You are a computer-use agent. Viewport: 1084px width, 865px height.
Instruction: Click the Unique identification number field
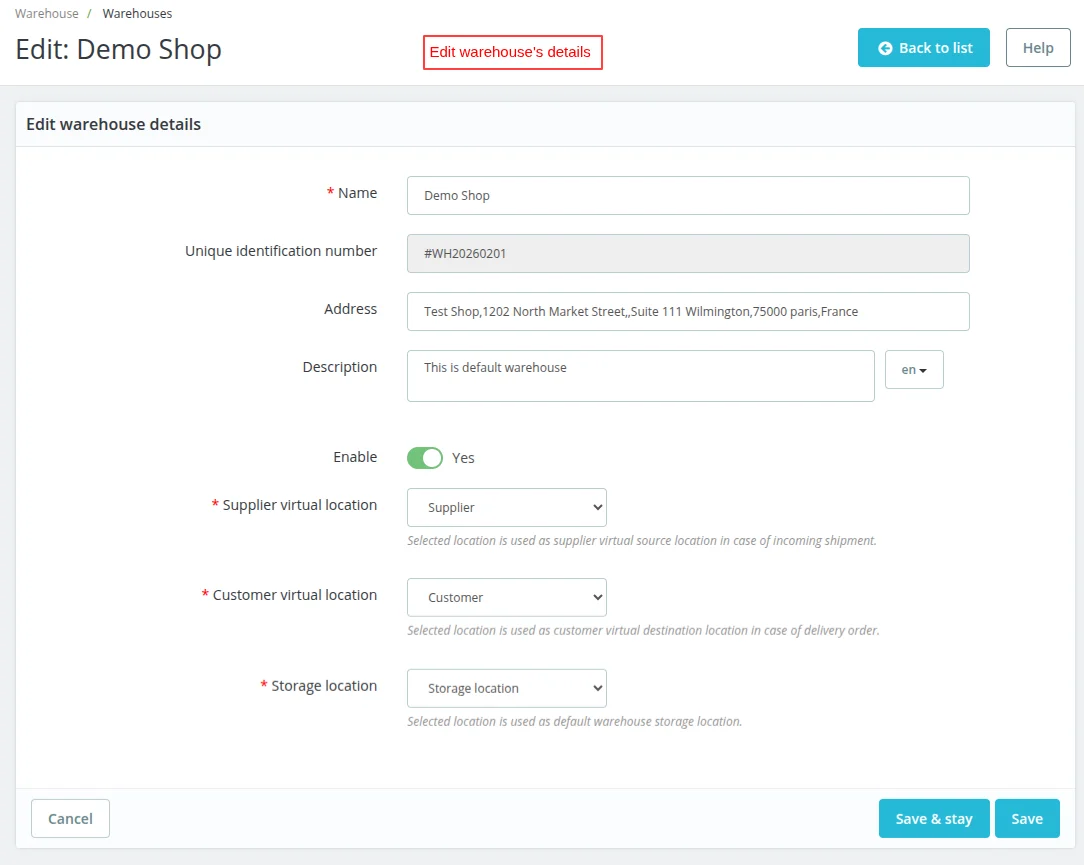[688, 254]
